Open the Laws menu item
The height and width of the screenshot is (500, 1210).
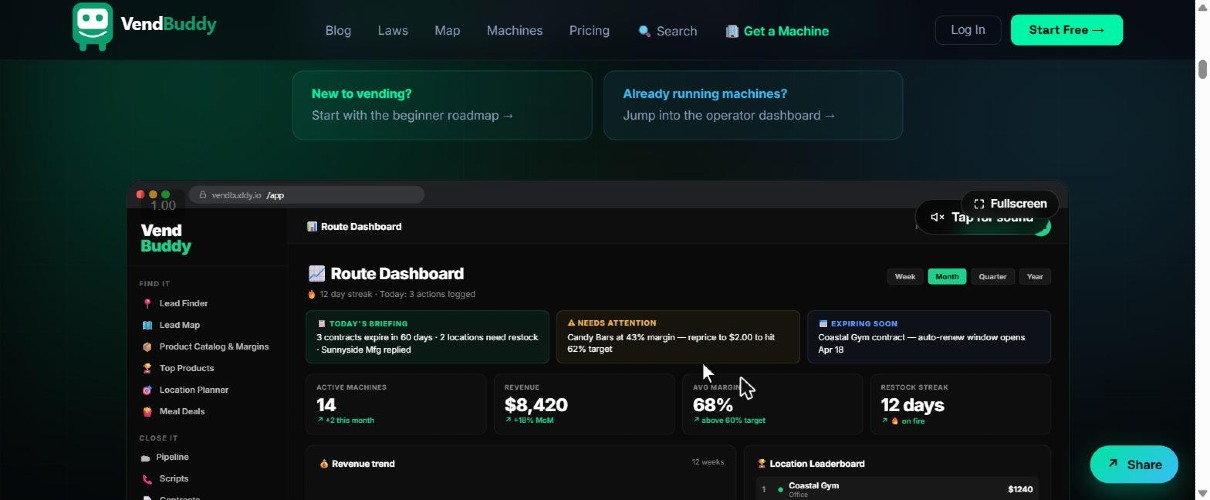coord(393,31)
